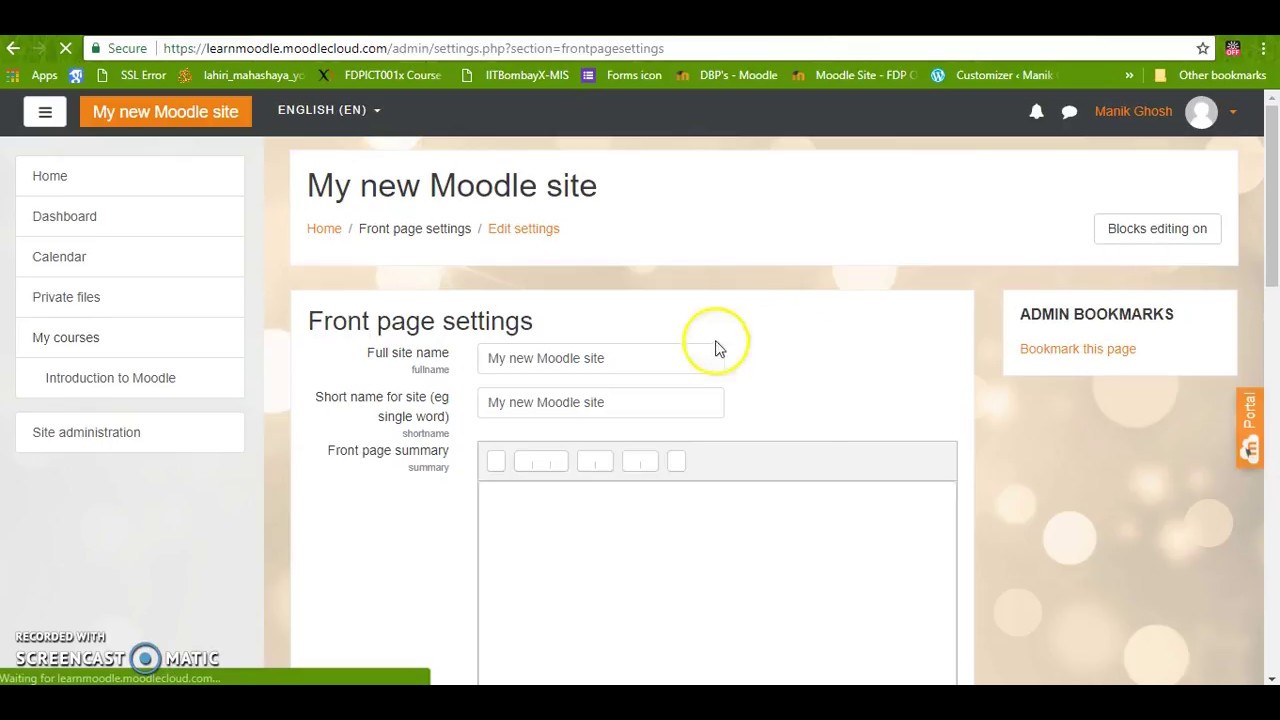Open Private files in side navigation

130,297
